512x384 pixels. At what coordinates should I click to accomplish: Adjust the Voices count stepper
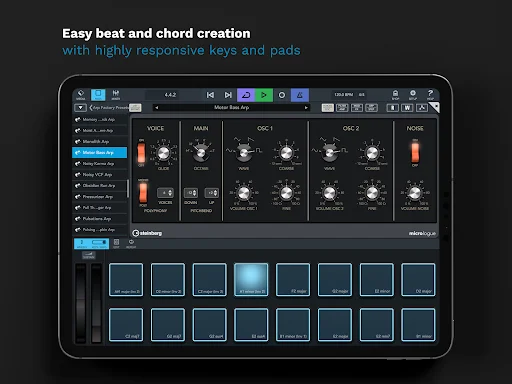[x=165, y=193]
